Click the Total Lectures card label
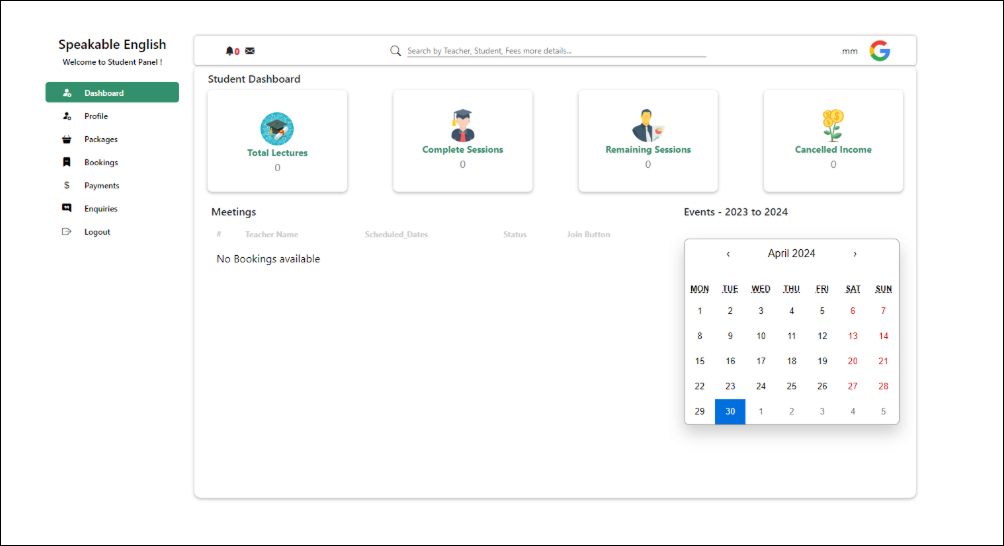 coord(277,153)
